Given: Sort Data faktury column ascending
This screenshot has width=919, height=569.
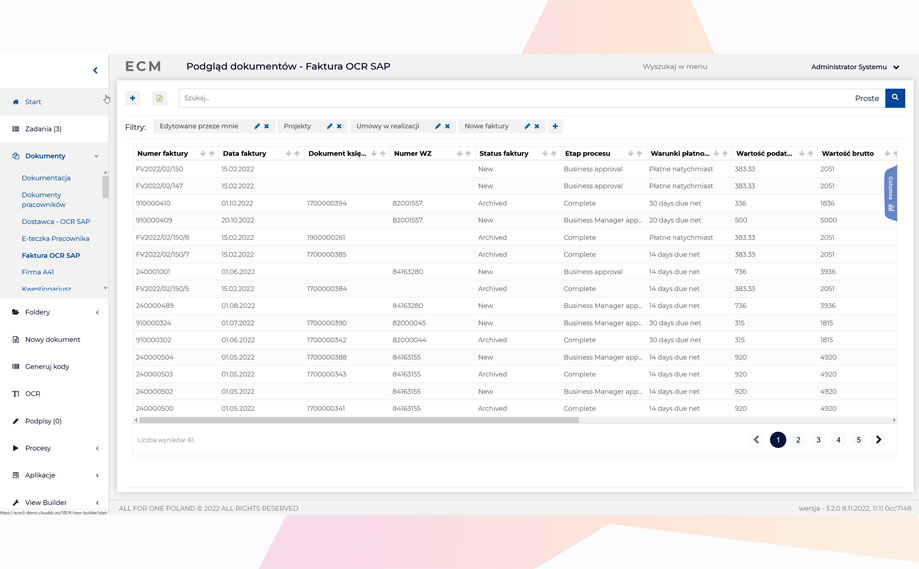Looking at the screenshot, I should coord(297,154).
